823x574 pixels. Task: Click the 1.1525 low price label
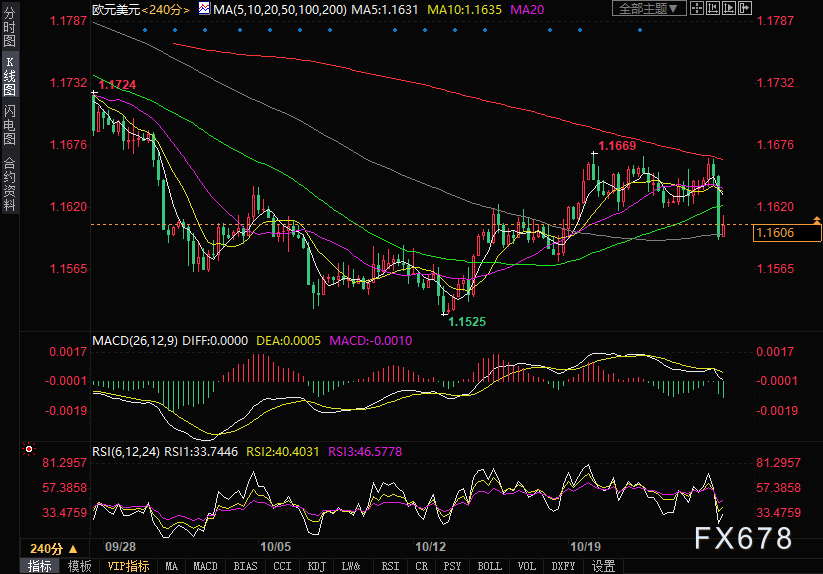(x=467, y=322)
